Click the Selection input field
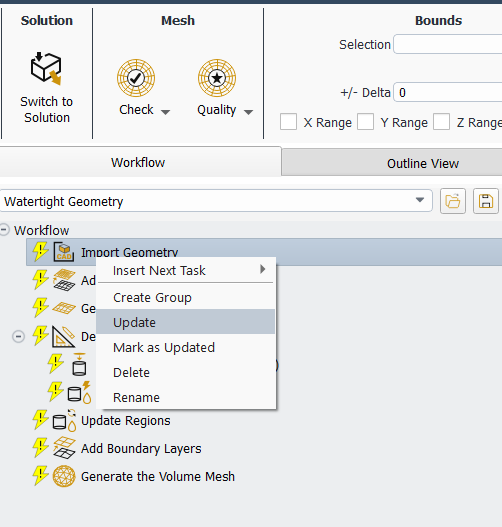Viewport: 502px width, 527px height. point(448,44)
